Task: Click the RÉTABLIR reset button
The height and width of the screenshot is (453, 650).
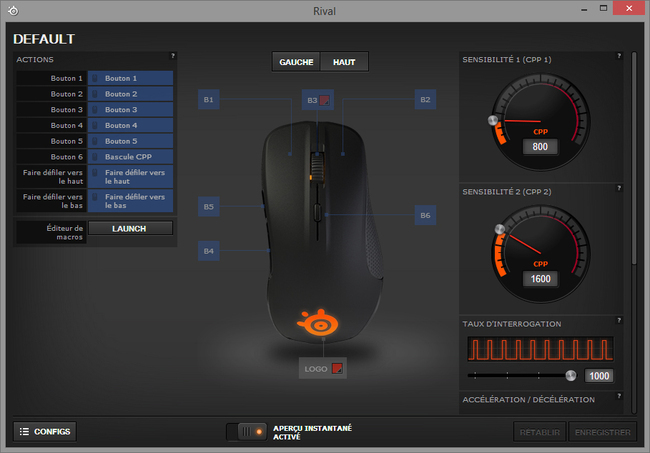Action: [540, 432]
